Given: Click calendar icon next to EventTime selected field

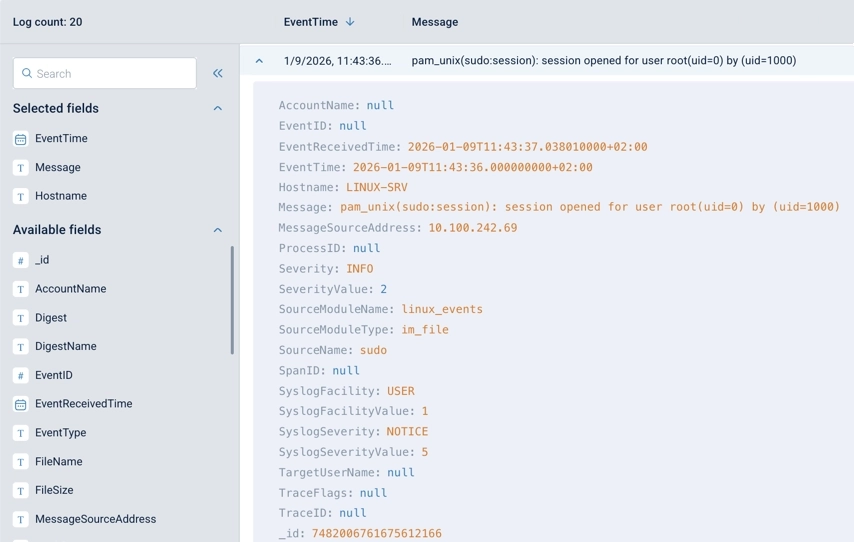Looking at the screenshot, I should pos(21,139).
